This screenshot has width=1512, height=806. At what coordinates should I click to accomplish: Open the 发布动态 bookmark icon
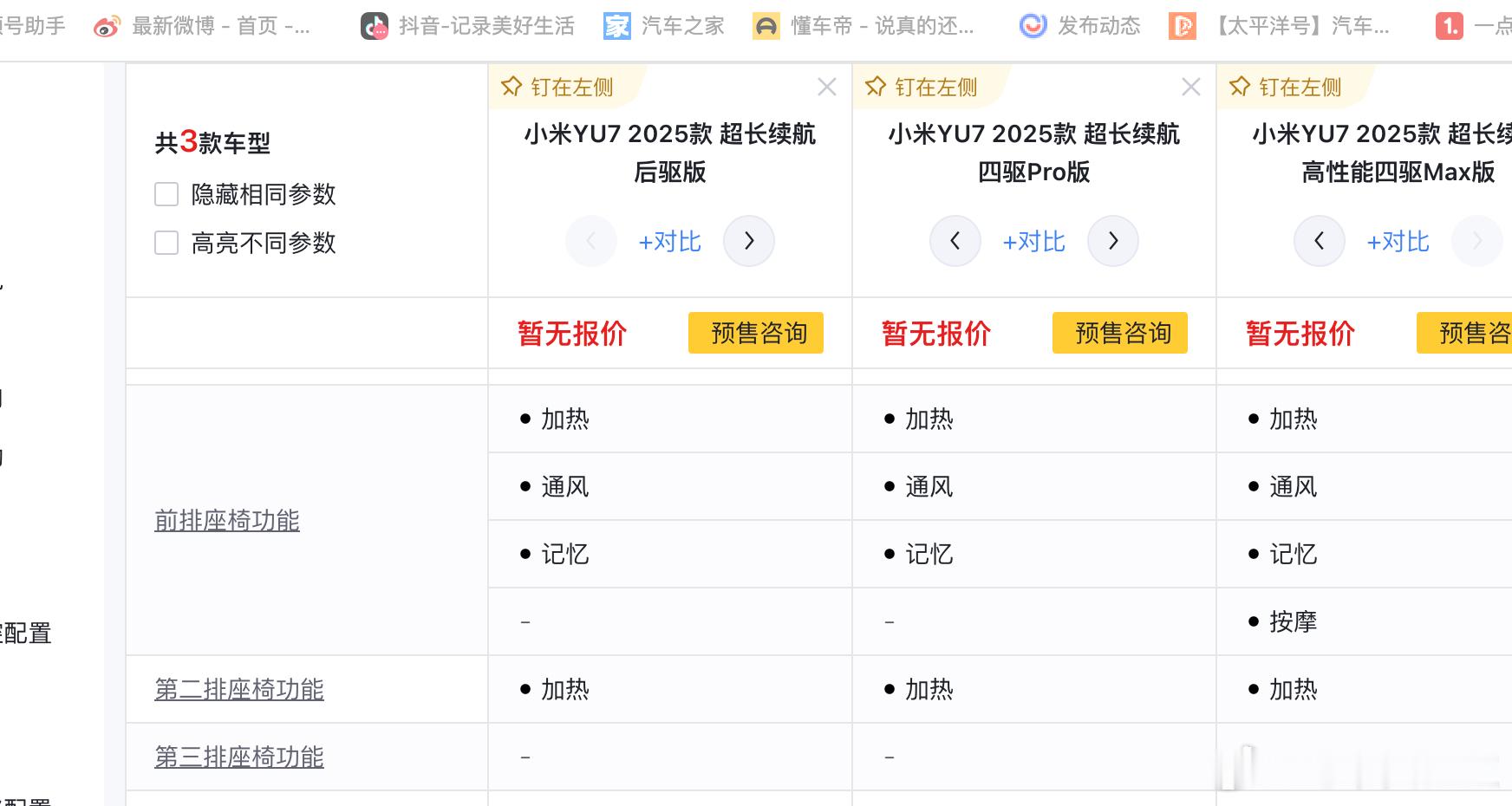click(x=1033, y=26)
